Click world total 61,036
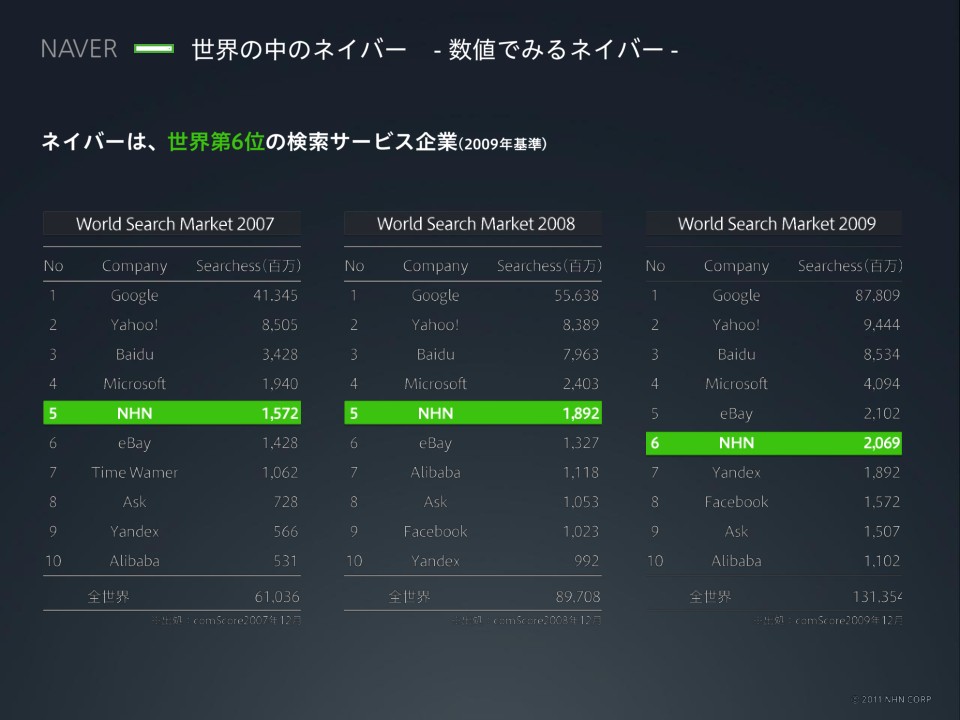The image size is (960, 720). (277, 596)
